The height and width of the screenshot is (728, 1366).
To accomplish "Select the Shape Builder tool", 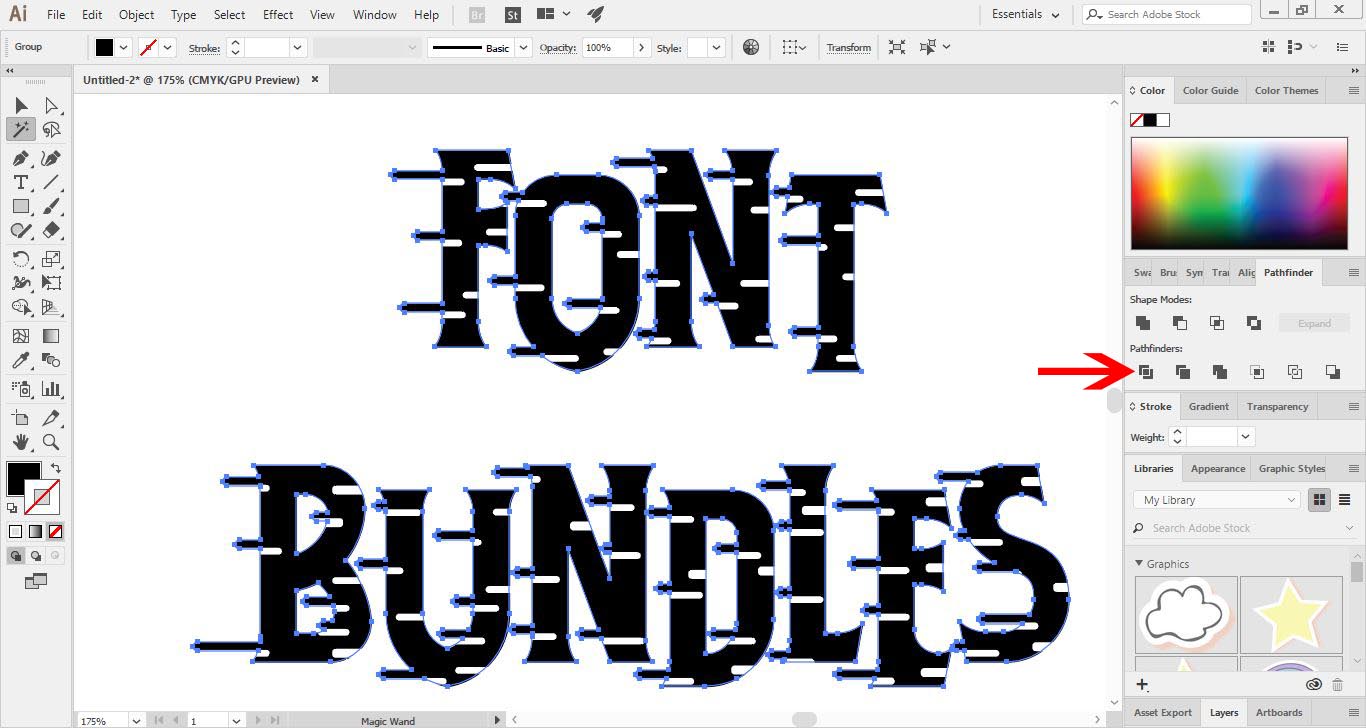I will (x=20, y=307).
